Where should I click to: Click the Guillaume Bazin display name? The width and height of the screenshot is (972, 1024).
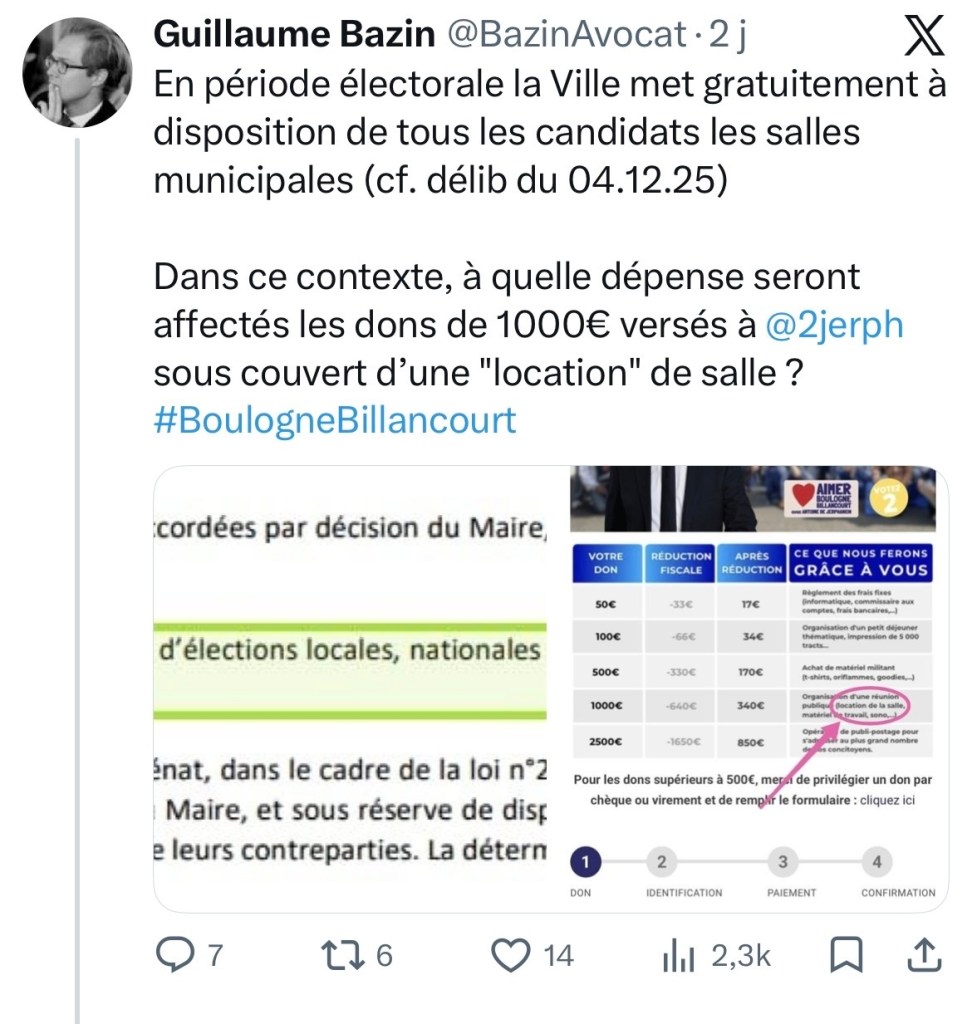coord(294,37)
